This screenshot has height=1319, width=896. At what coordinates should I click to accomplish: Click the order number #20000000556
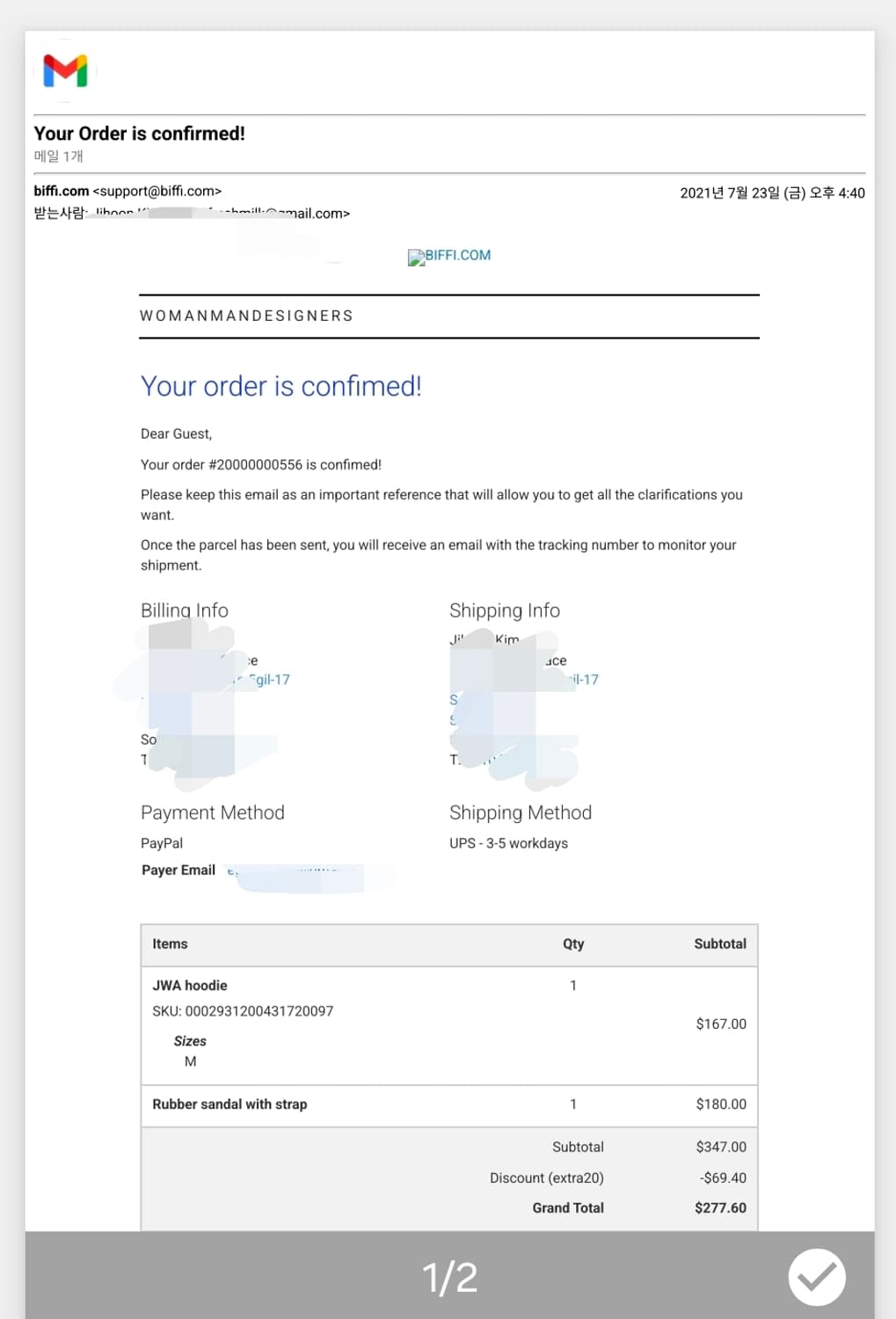tap(255, 464)
